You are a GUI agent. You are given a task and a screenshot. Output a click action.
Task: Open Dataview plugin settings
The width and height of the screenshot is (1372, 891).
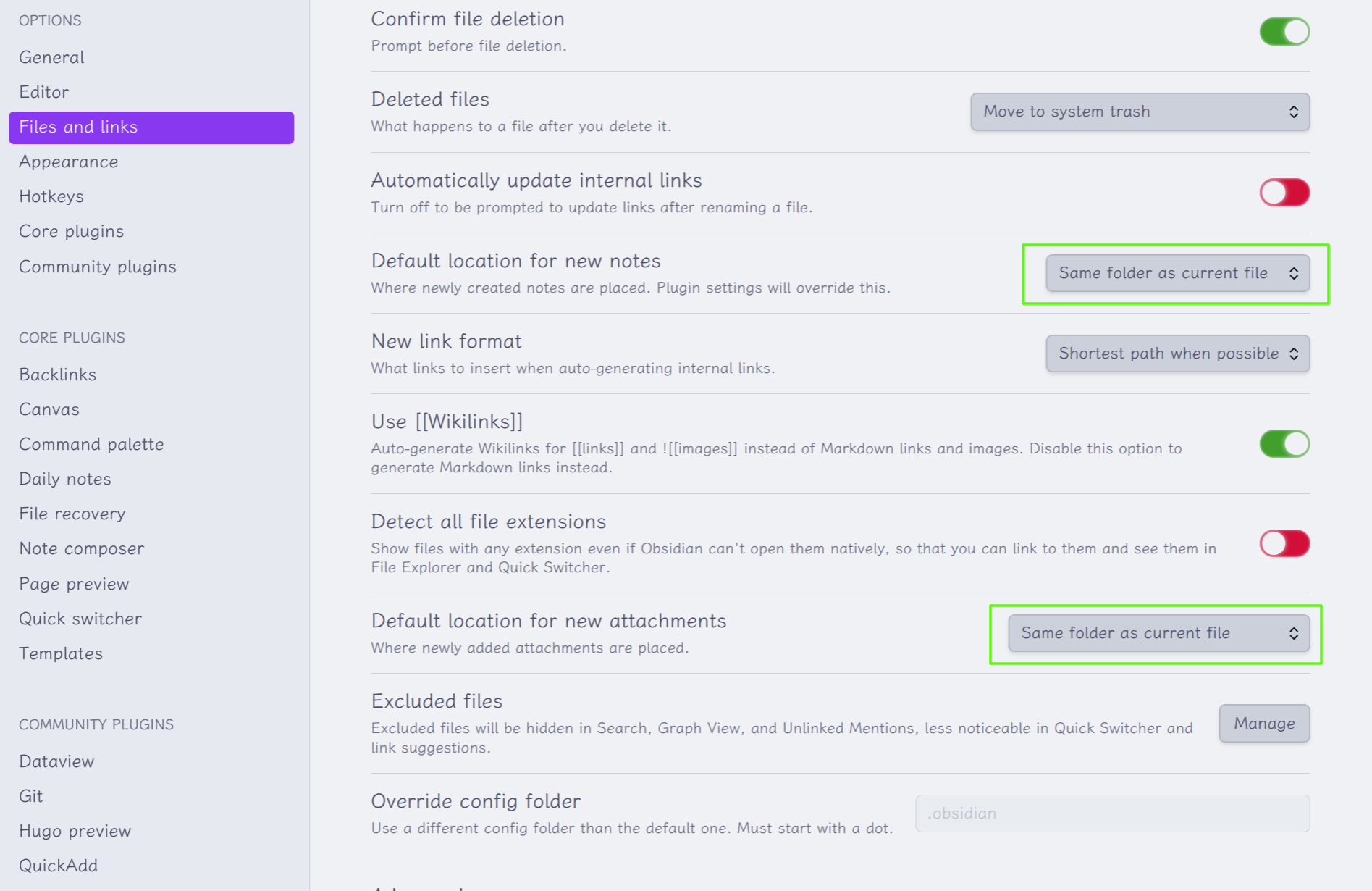point(56,761)
